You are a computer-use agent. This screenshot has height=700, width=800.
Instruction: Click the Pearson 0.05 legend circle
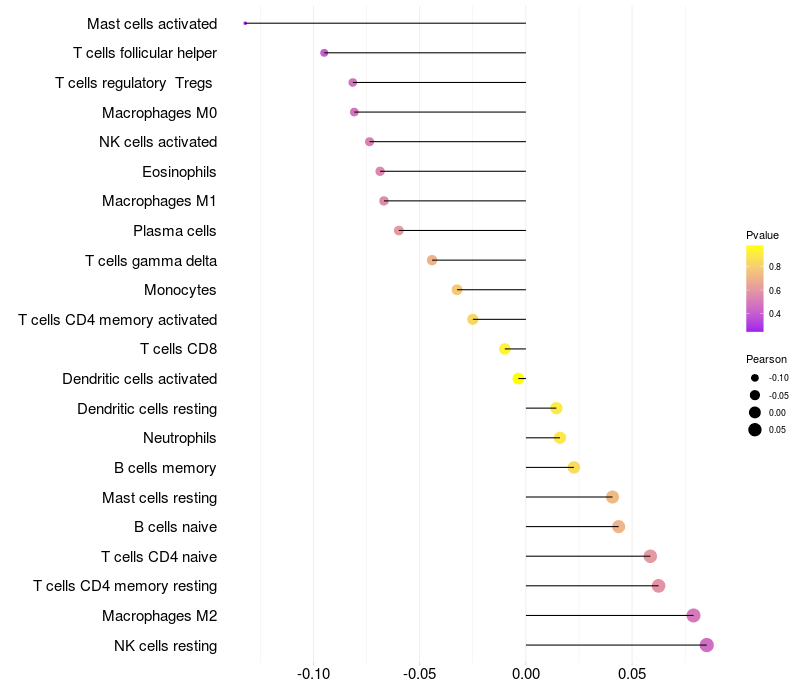click(755, 430)
